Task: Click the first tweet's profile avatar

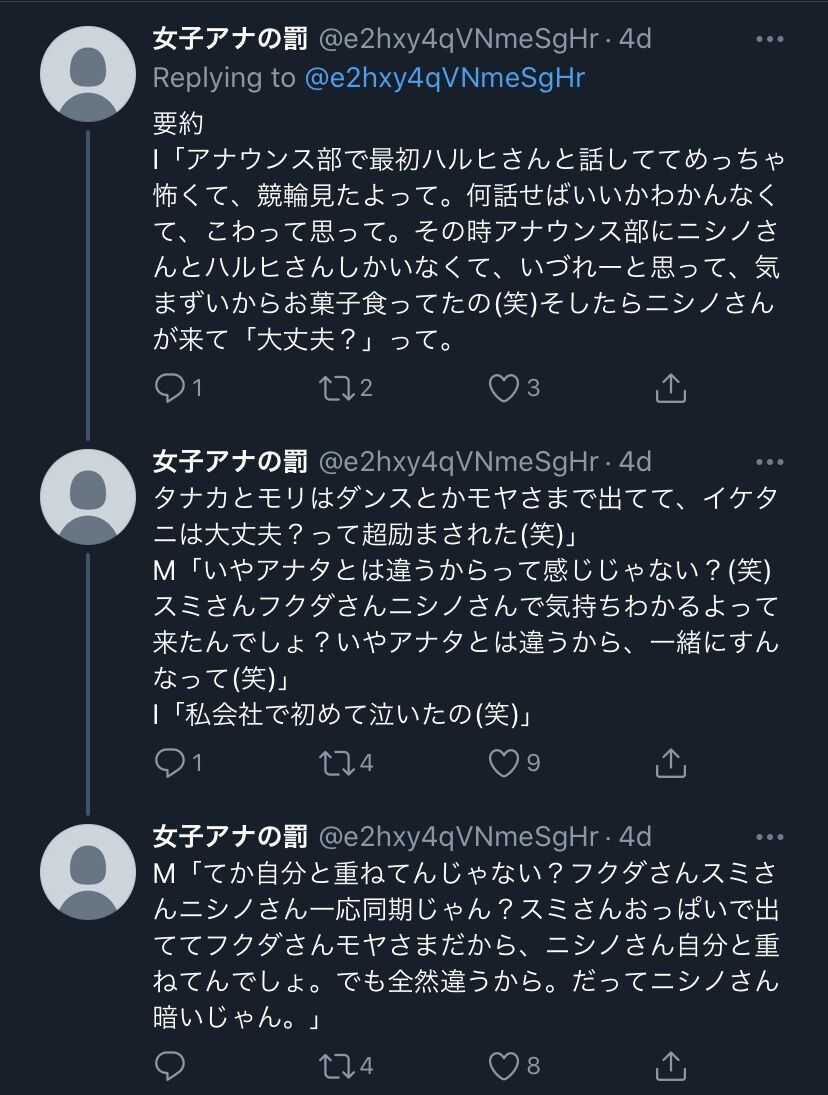Action: (x=88, y=74)
